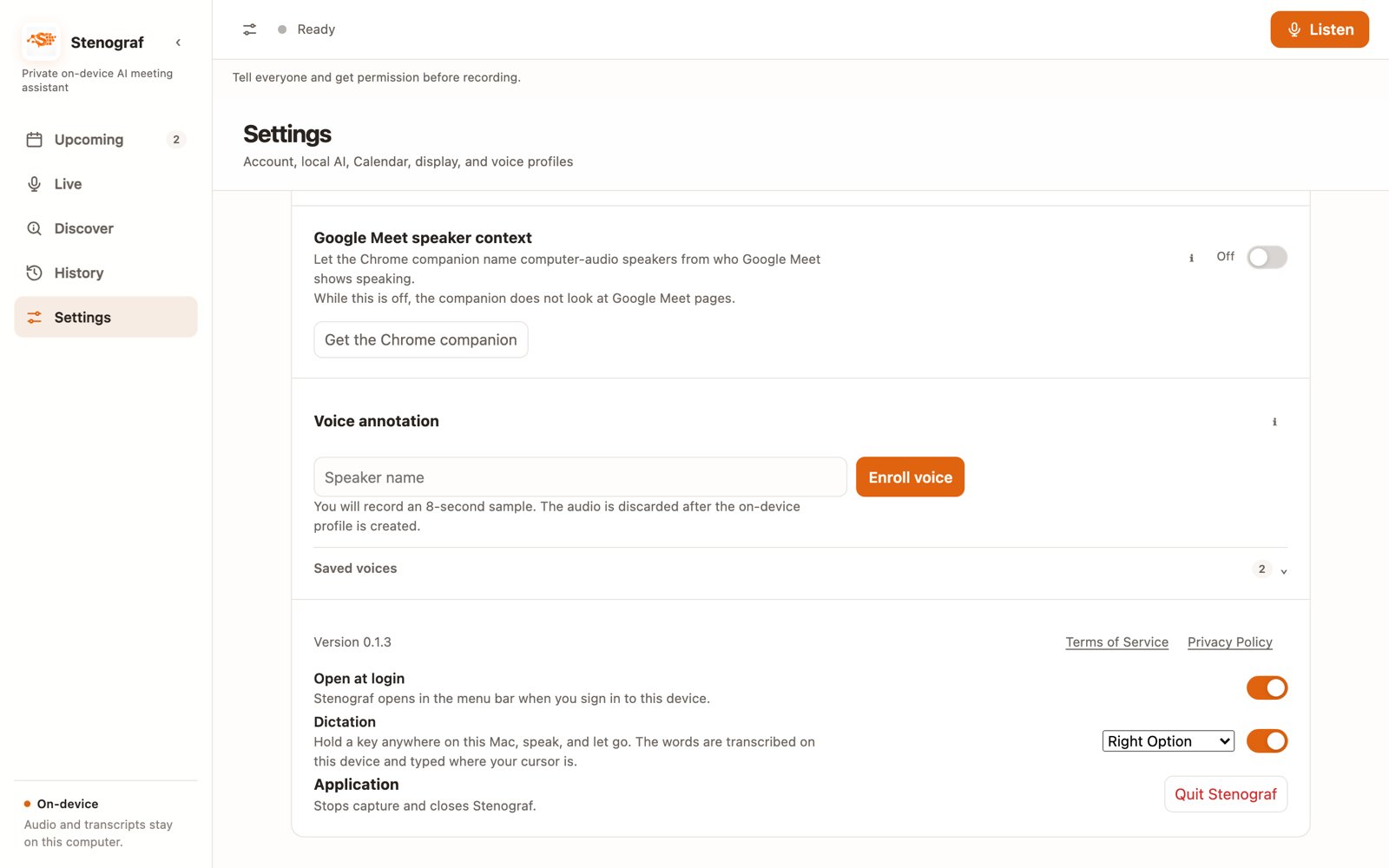Viewport: 1389px width, 868px height.
Task: Click the Ready status dot
Action: point(282,30)
